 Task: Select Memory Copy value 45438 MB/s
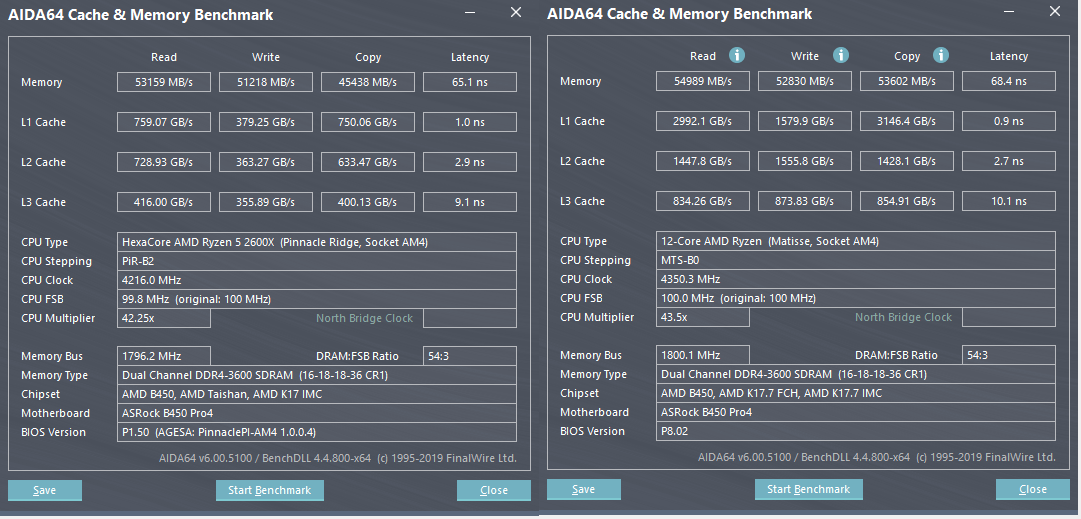tap(368, 82)
